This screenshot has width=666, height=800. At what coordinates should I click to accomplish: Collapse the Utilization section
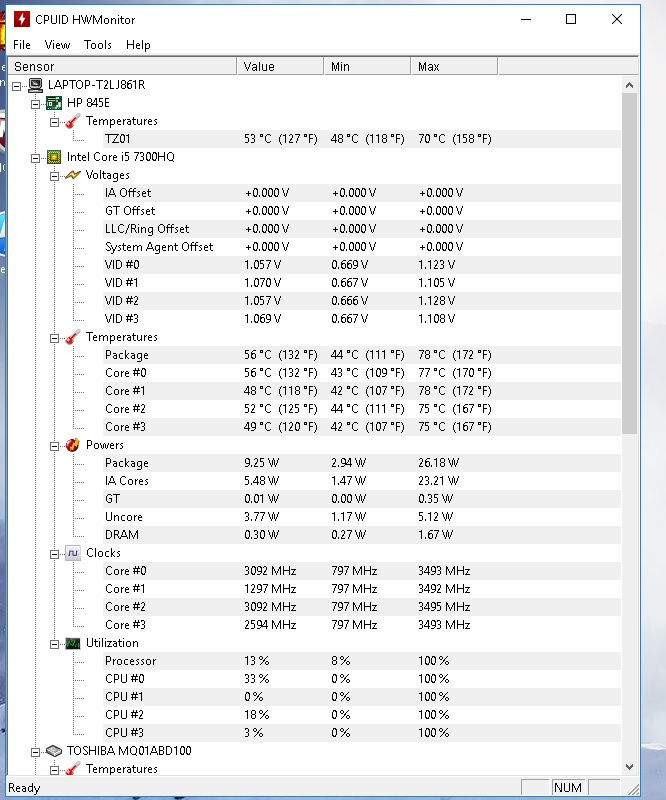pyautogui.click(x=54, y=644)
